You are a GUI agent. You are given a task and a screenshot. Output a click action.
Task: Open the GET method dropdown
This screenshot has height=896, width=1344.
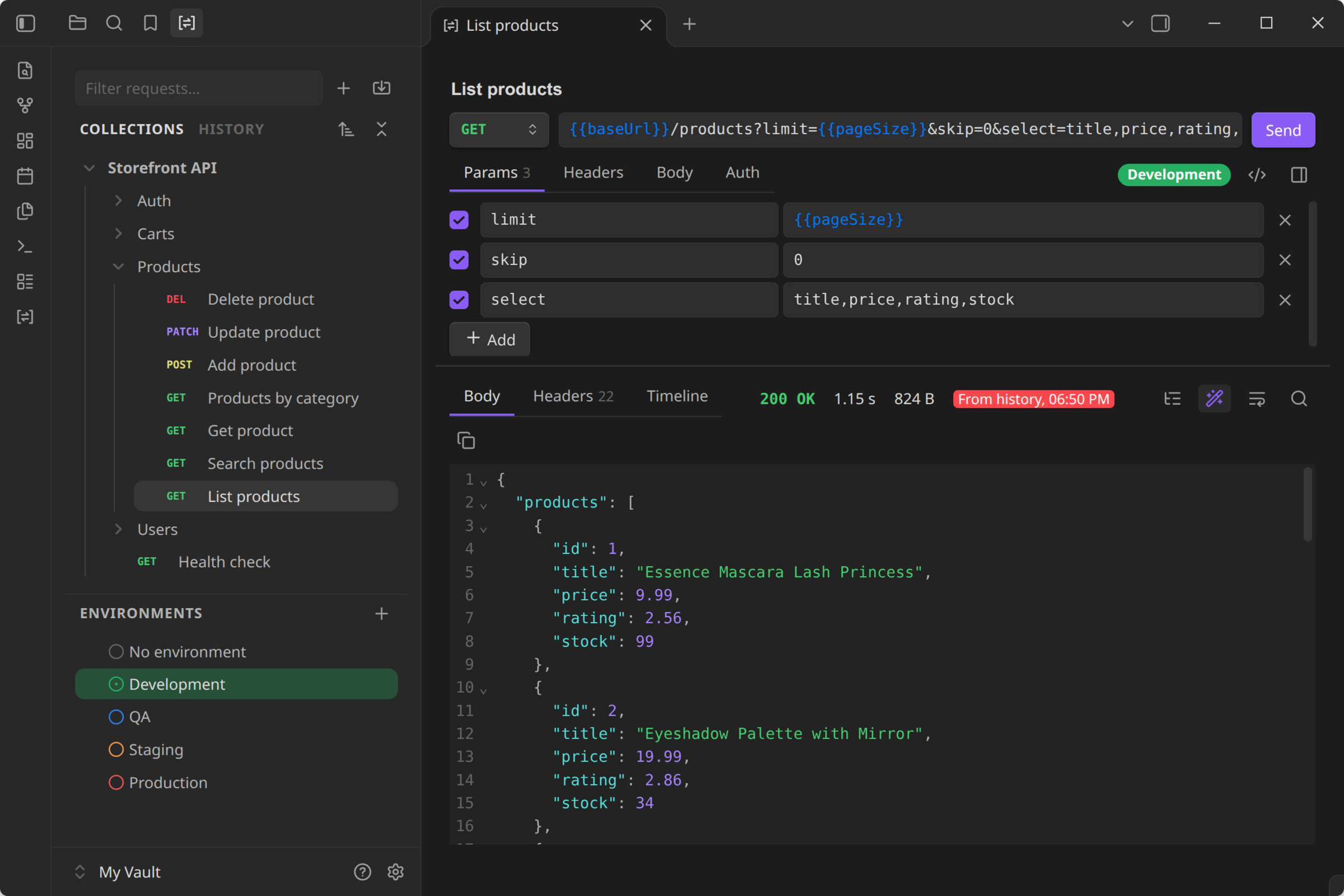[x=499, y=130]
